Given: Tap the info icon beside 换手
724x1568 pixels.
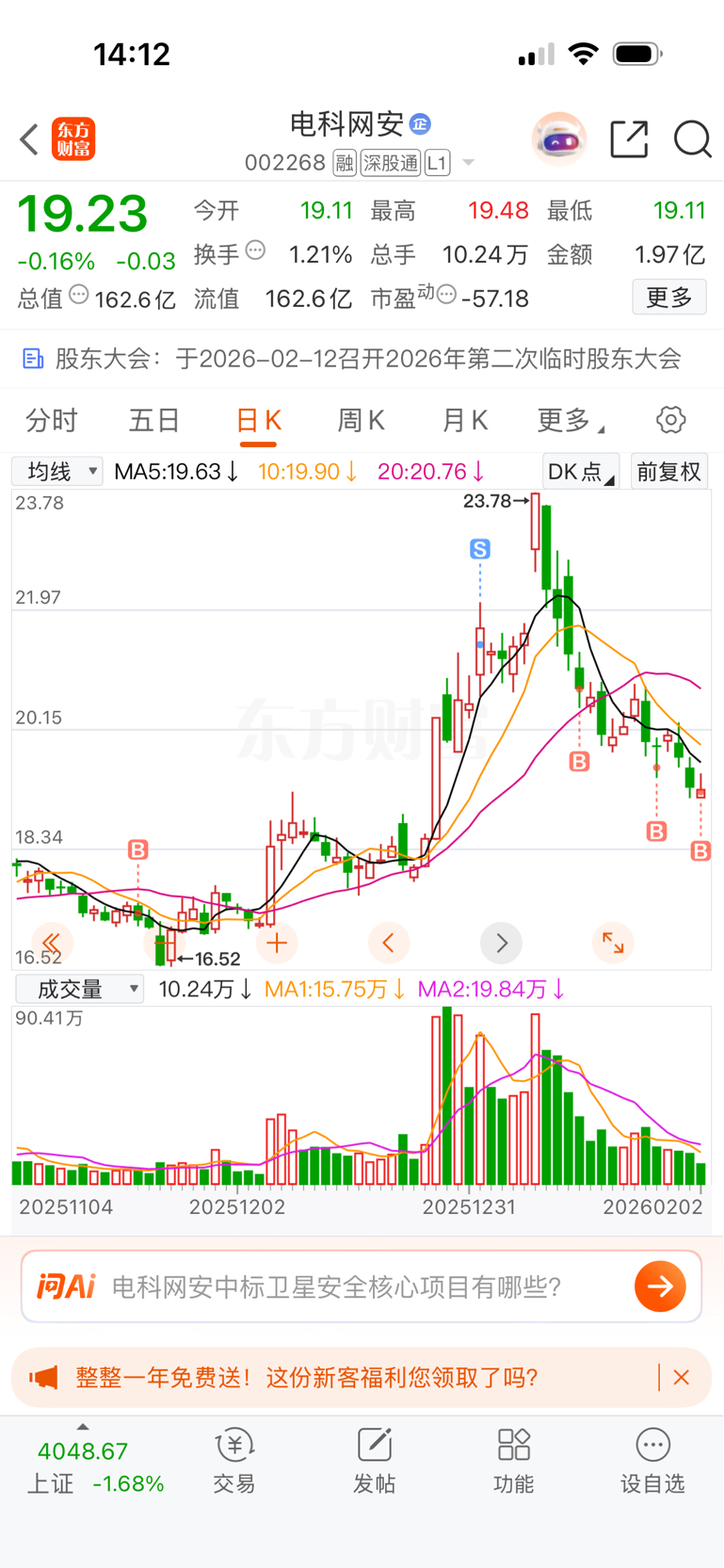Looking at the screenshot, I should click(x=255, y=251).
